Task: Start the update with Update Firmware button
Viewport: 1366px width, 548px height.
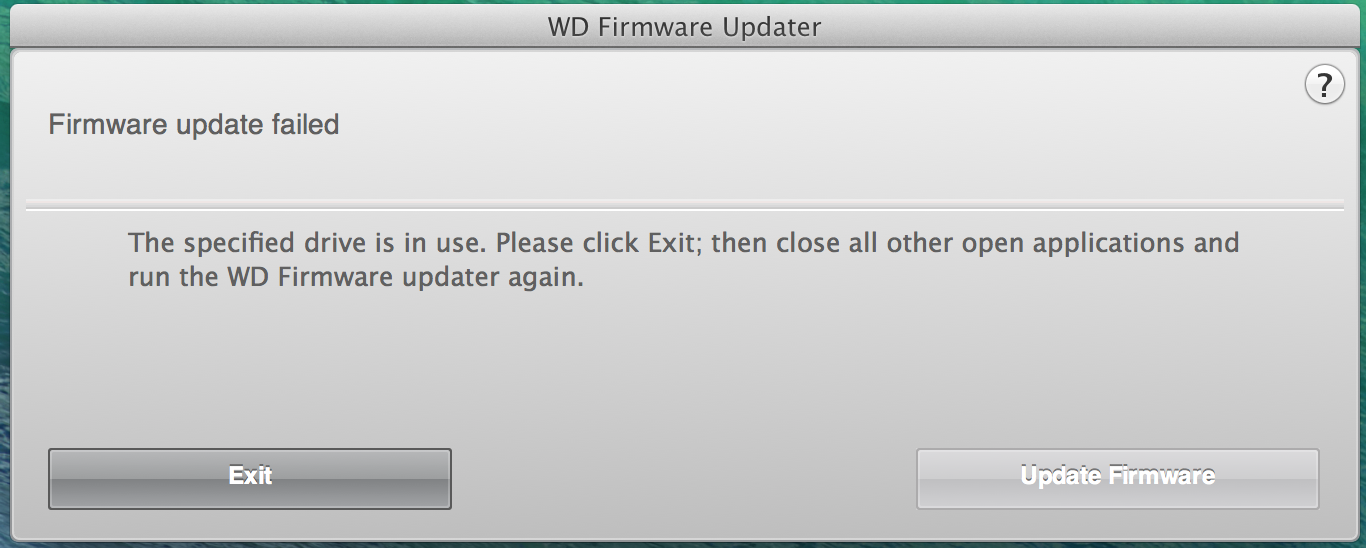Action: click(x=1118, y=478)
